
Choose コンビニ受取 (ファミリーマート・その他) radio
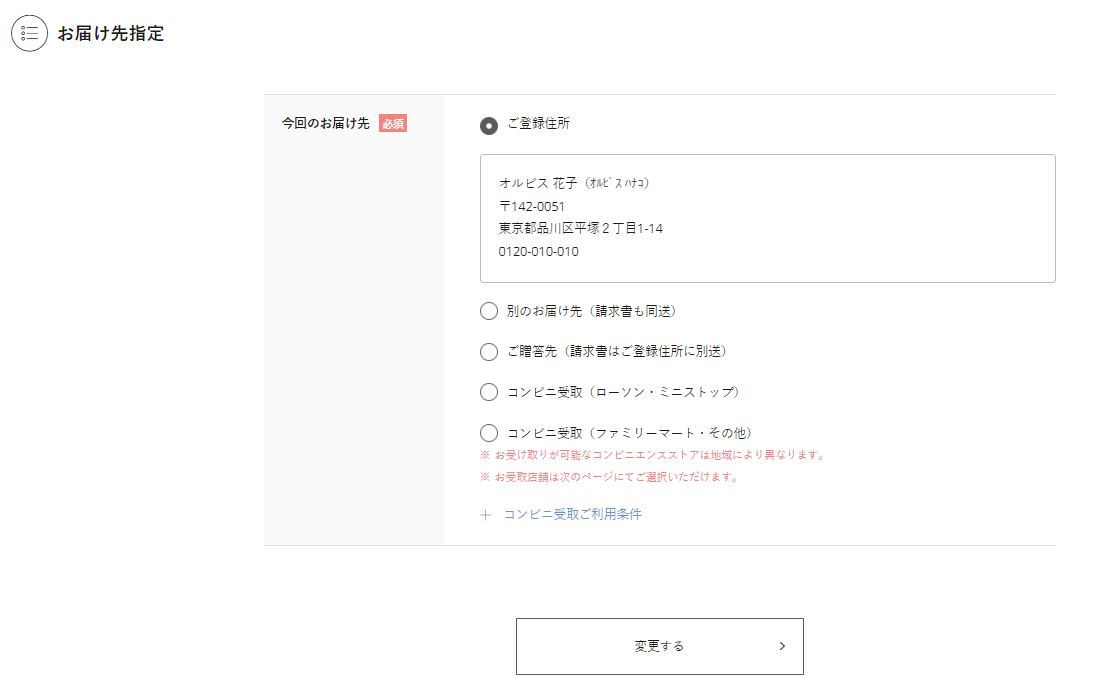pyautogui.click(x=489, y=433)
